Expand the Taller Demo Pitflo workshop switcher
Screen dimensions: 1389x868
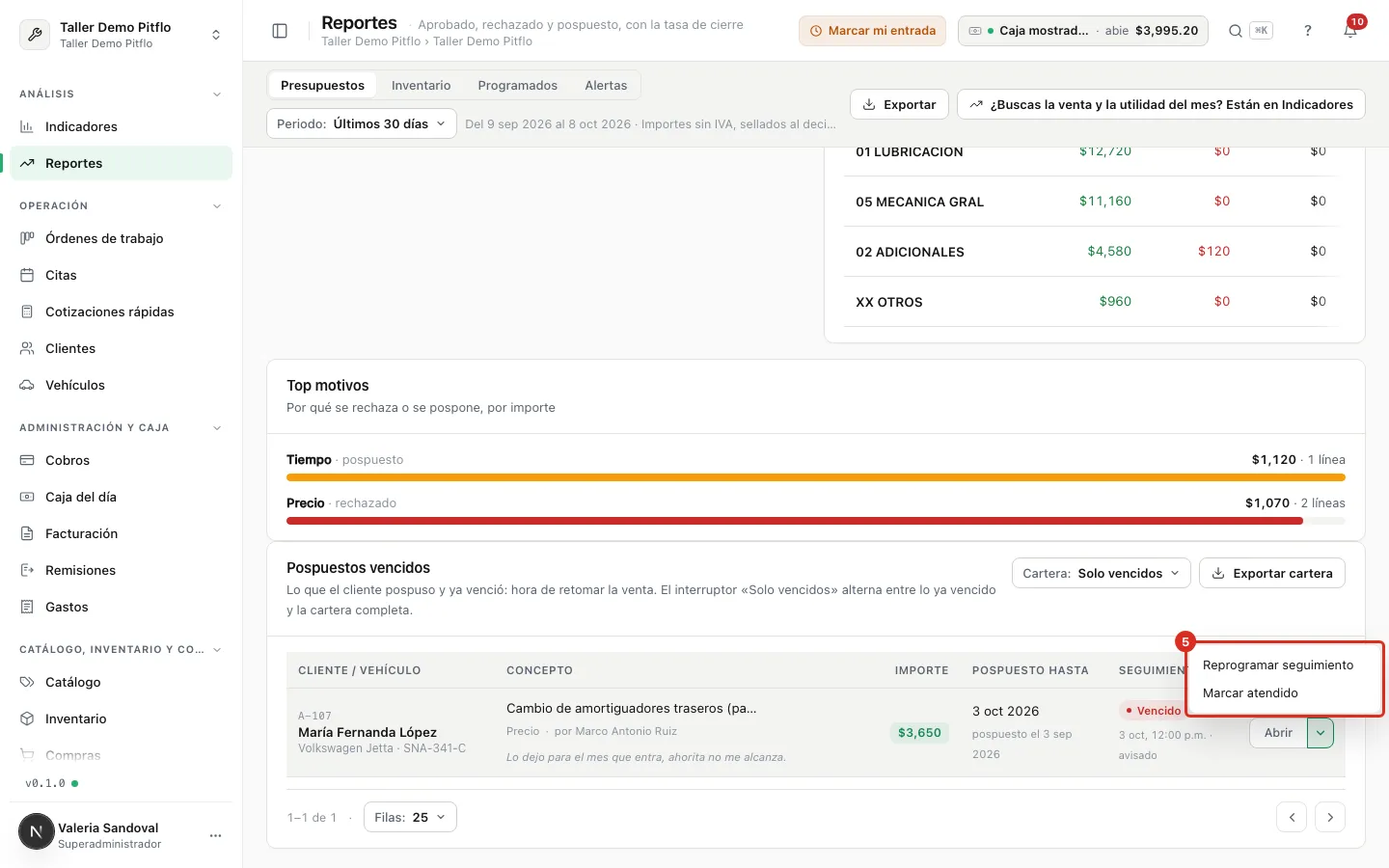(122, 35)
